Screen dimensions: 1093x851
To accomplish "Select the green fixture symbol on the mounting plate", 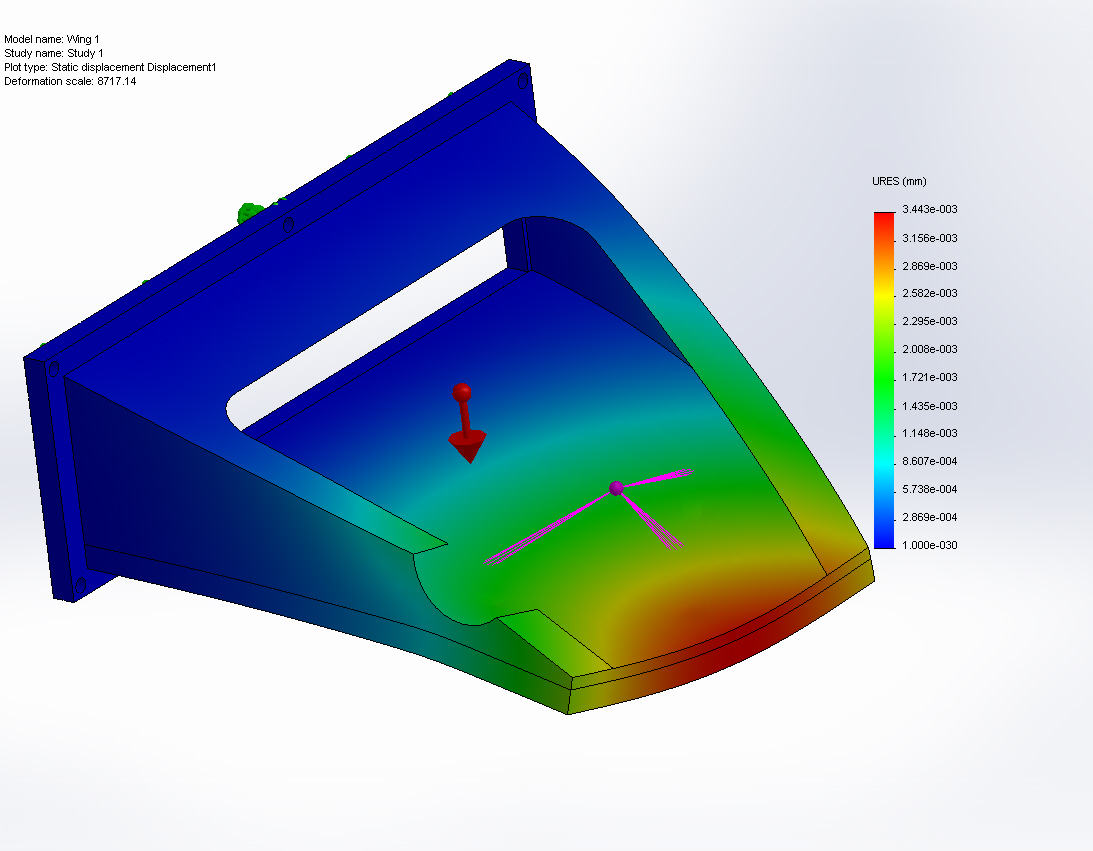I will pyautogui.click(x=247, y=210).
